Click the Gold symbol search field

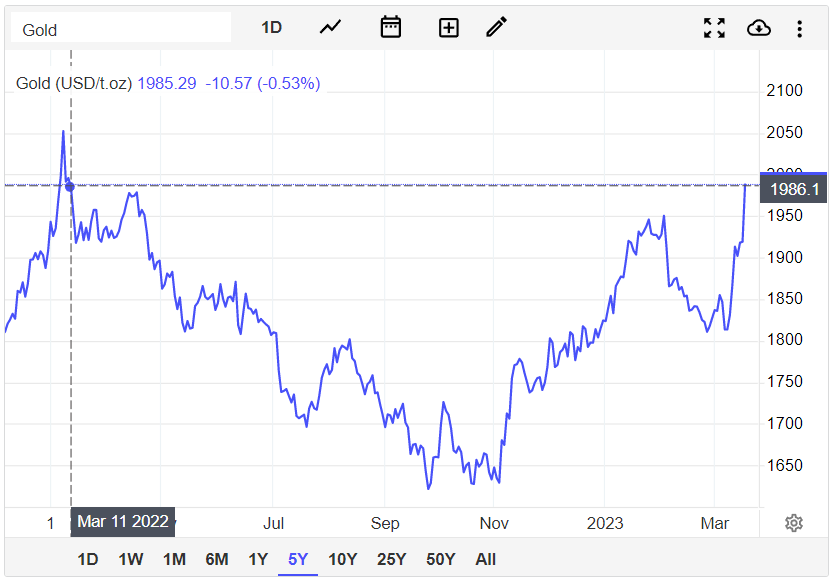[x=121, y=29]
